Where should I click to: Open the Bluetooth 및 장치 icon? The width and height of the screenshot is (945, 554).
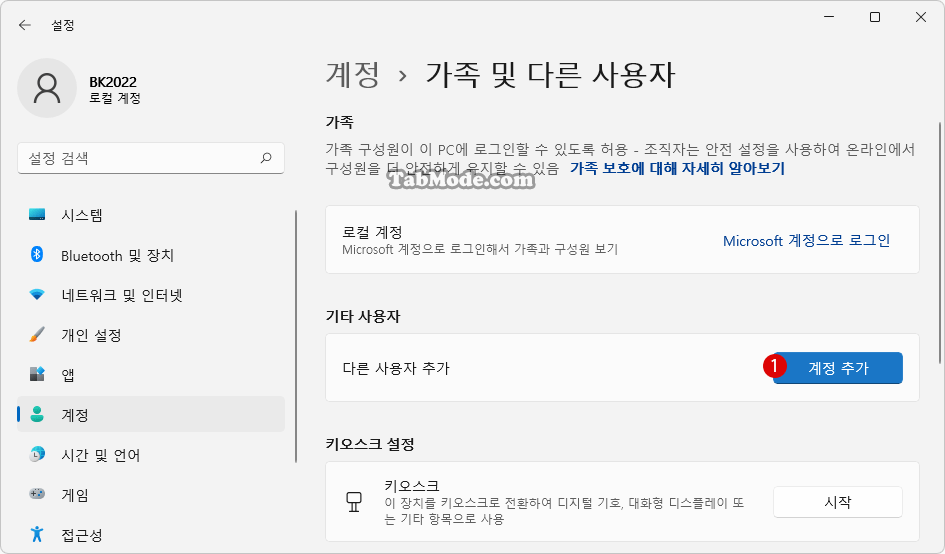(x=37, y=255)
